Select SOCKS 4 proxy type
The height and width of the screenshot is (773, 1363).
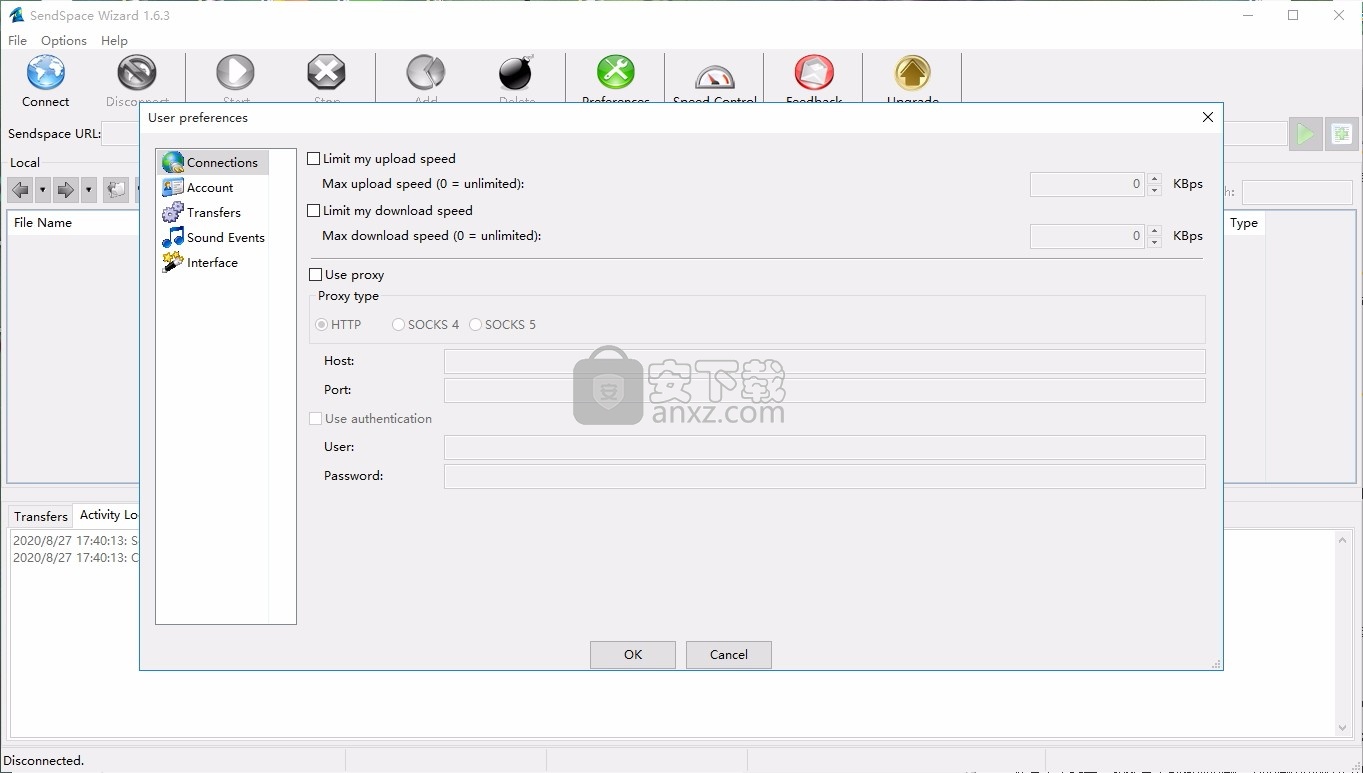click(399, 324)
